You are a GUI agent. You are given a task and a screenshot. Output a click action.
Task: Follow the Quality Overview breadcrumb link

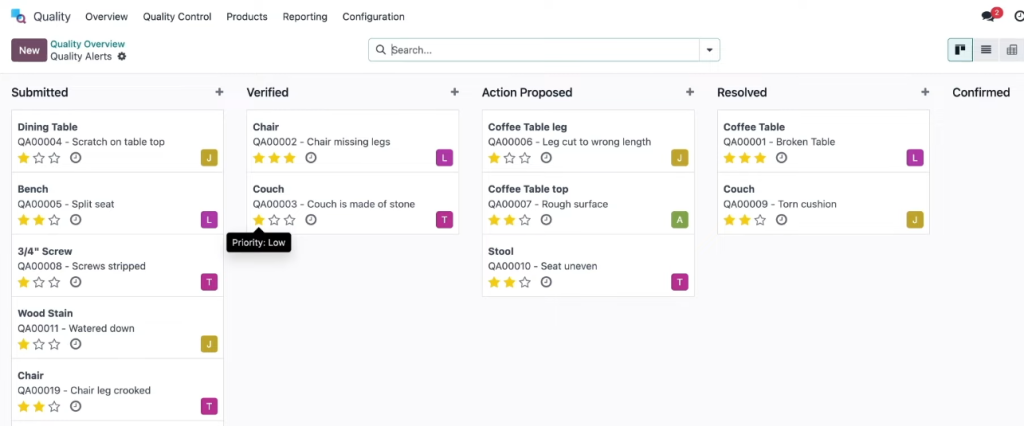click(x=88, y=44)
